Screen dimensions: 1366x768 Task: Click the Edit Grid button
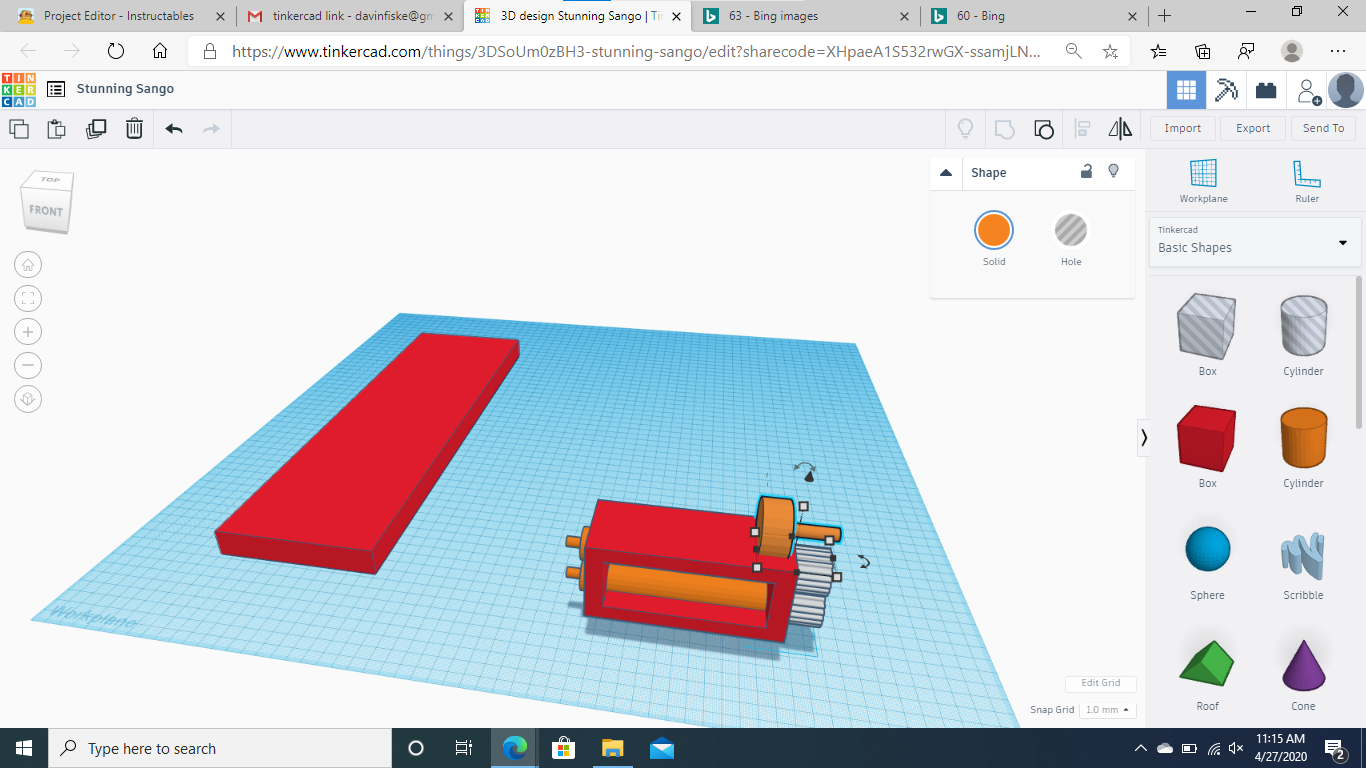(1100, 683)
